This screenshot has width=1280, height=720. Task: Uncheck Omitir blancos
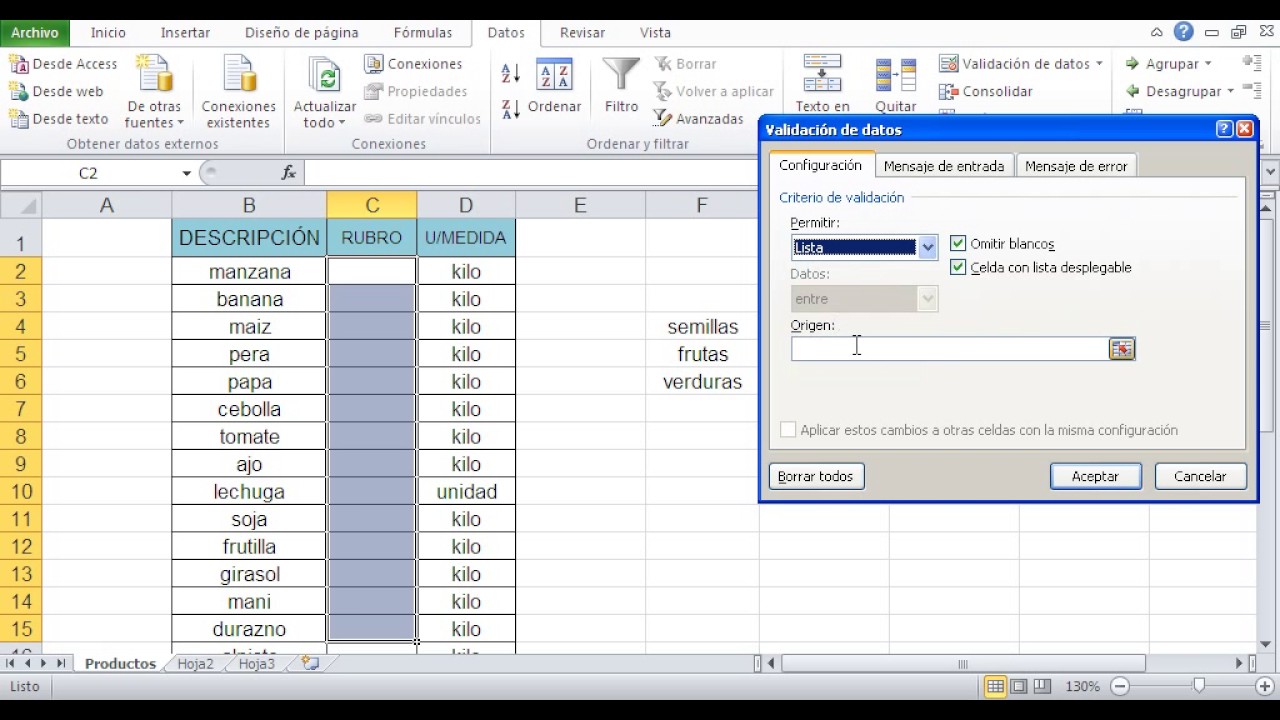click(x=958, y=243)
